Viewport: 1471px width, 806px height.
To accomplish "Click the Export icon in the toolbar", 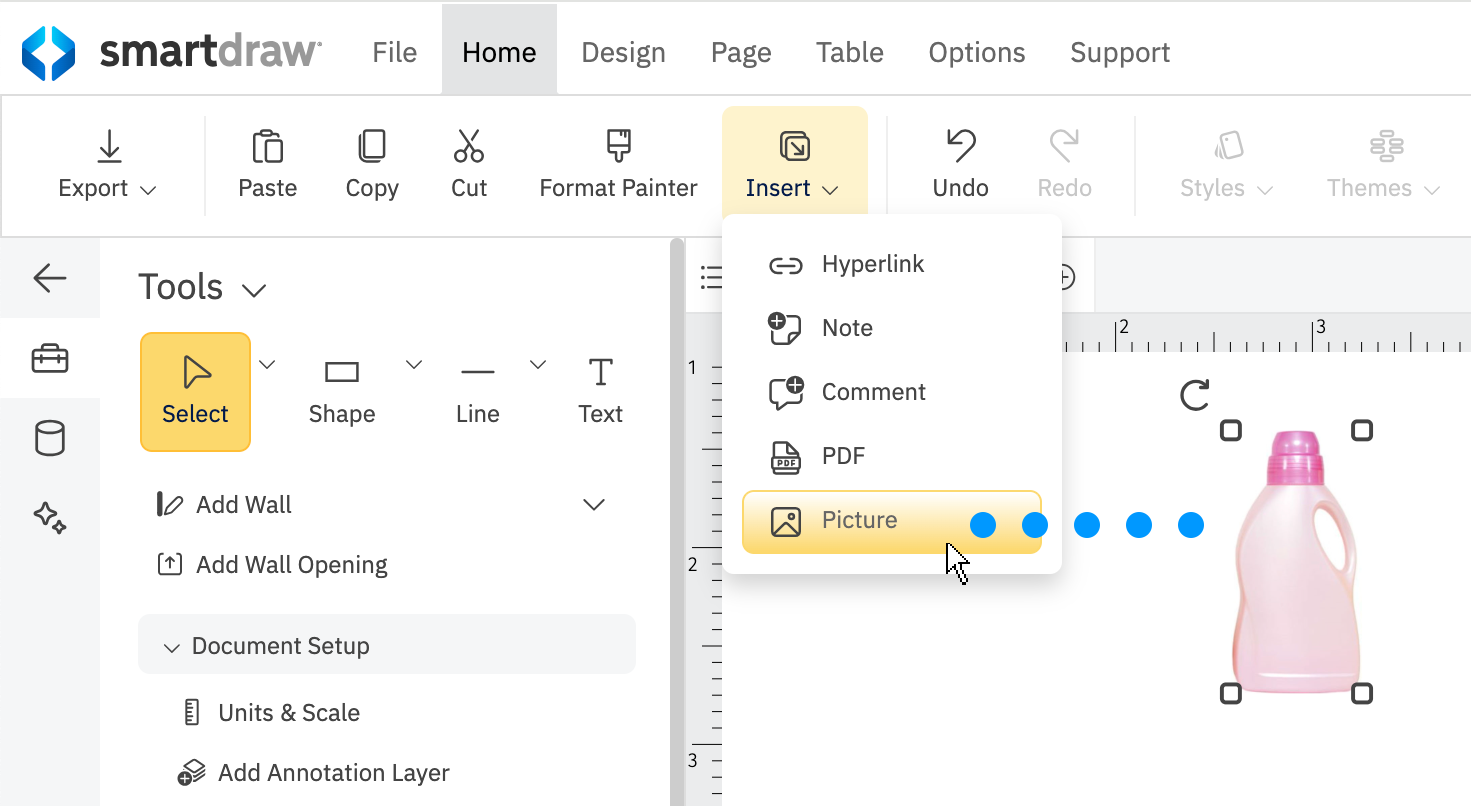I will 108,148.
